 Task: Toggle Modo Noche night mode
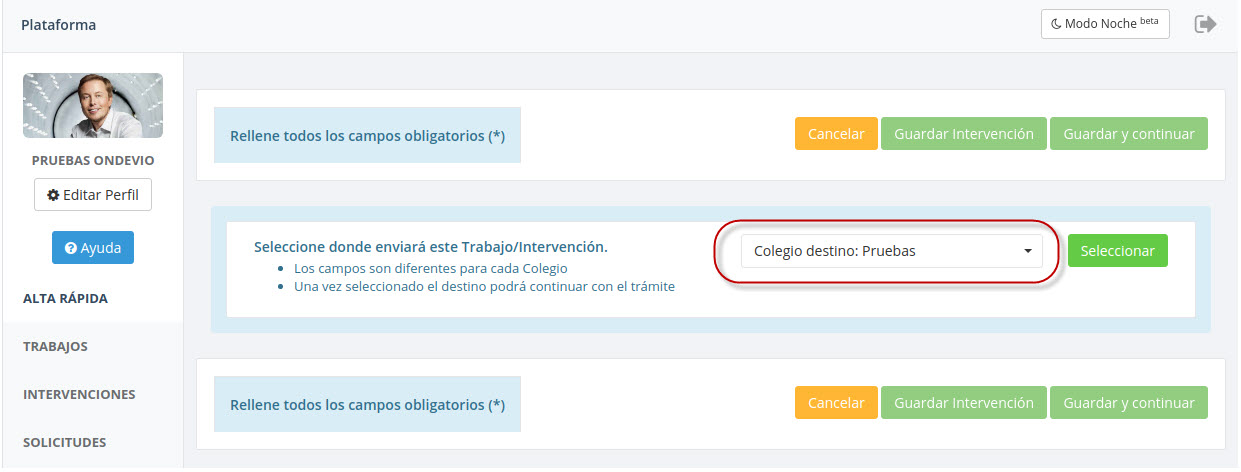[x=1104, y=24]
